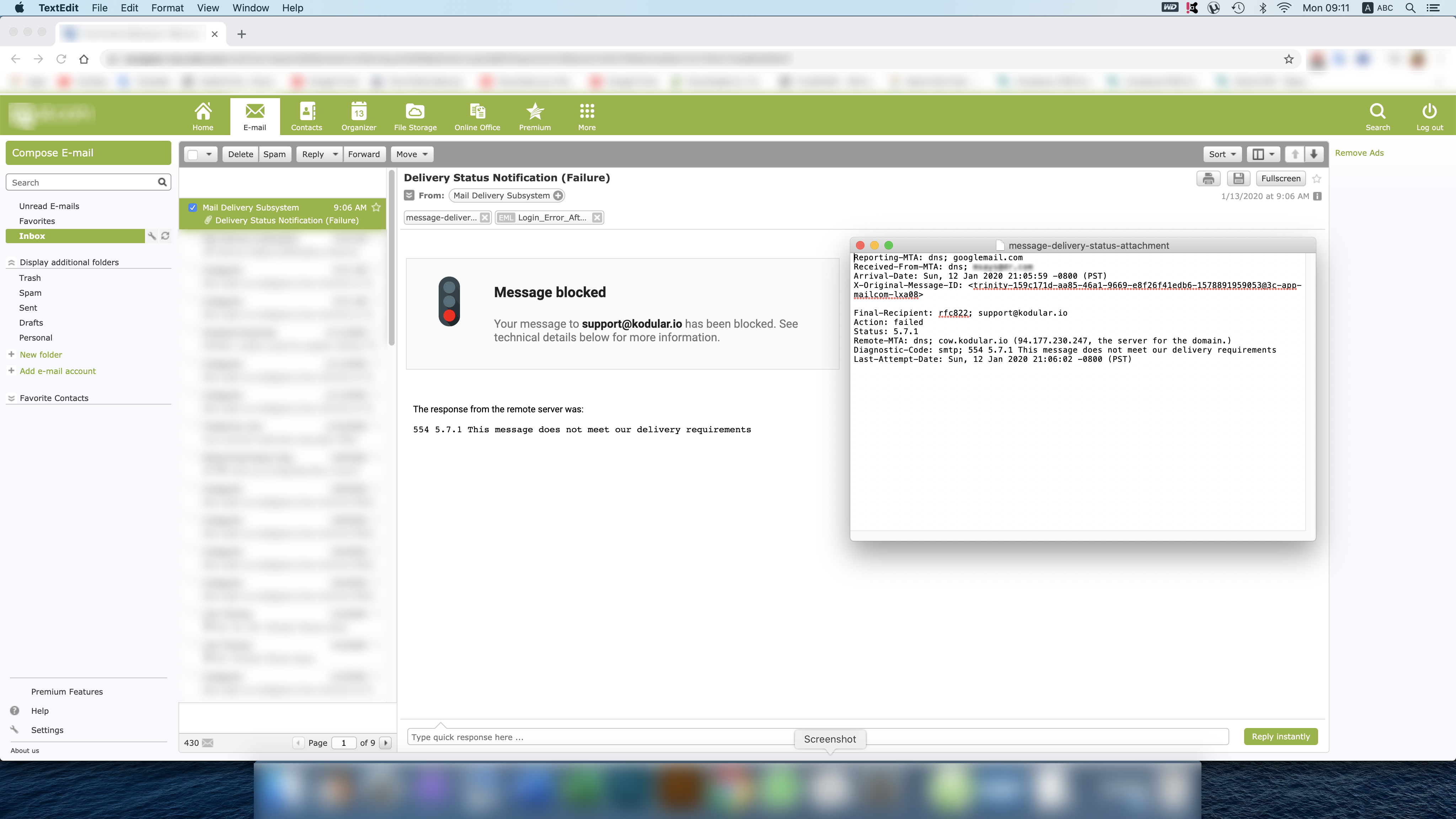The height and width of the screenshot is (819, 1456).
Task: Add Mail Delivery Subsystem sender via plus icon
Action: tap(558, 196)
